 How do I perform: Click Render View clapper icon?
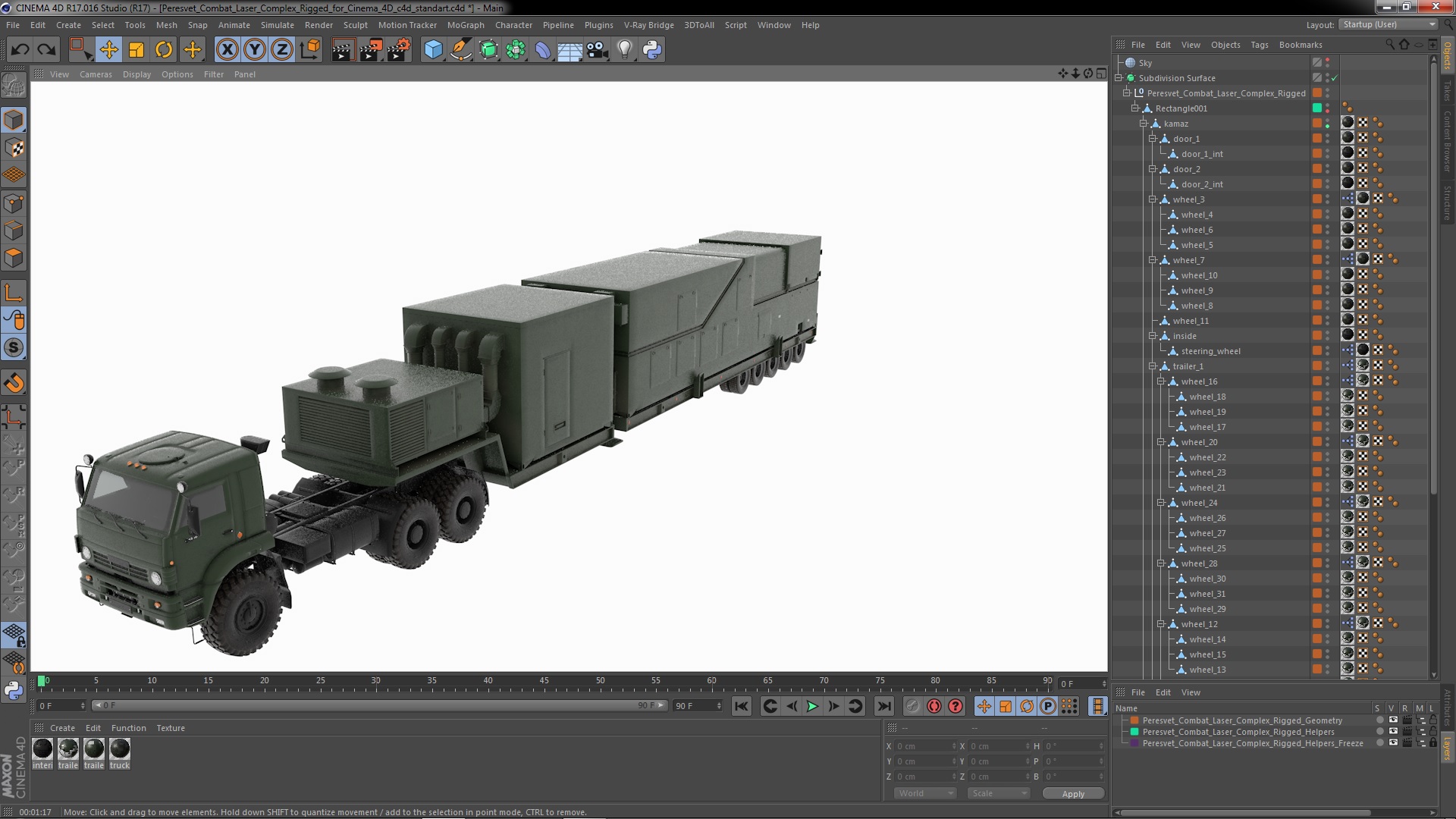point(342,50)
